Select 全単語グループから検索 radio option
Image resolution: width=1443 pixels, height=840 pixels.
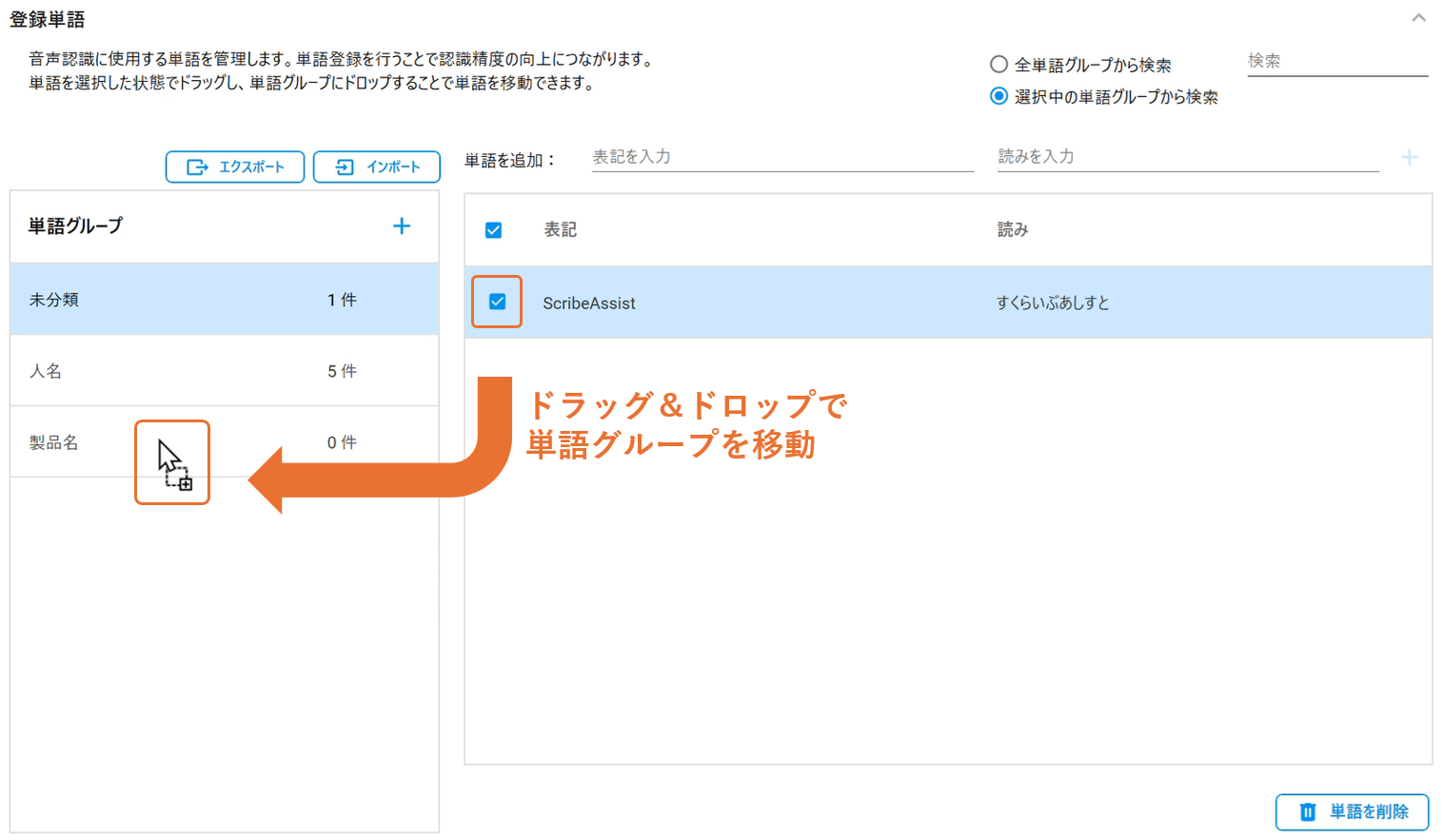(998, 65)
